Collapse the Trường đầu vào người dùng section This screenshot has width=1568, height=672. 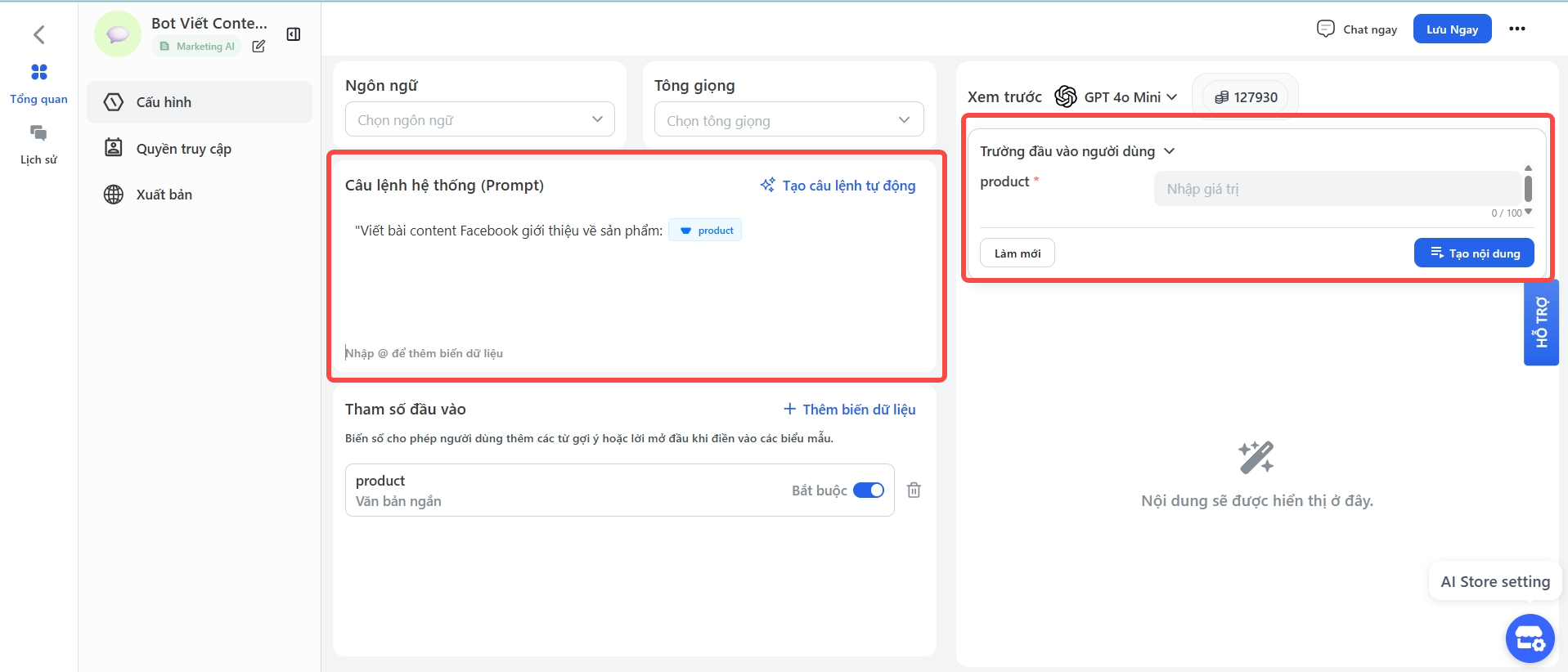click(1169, 151)
